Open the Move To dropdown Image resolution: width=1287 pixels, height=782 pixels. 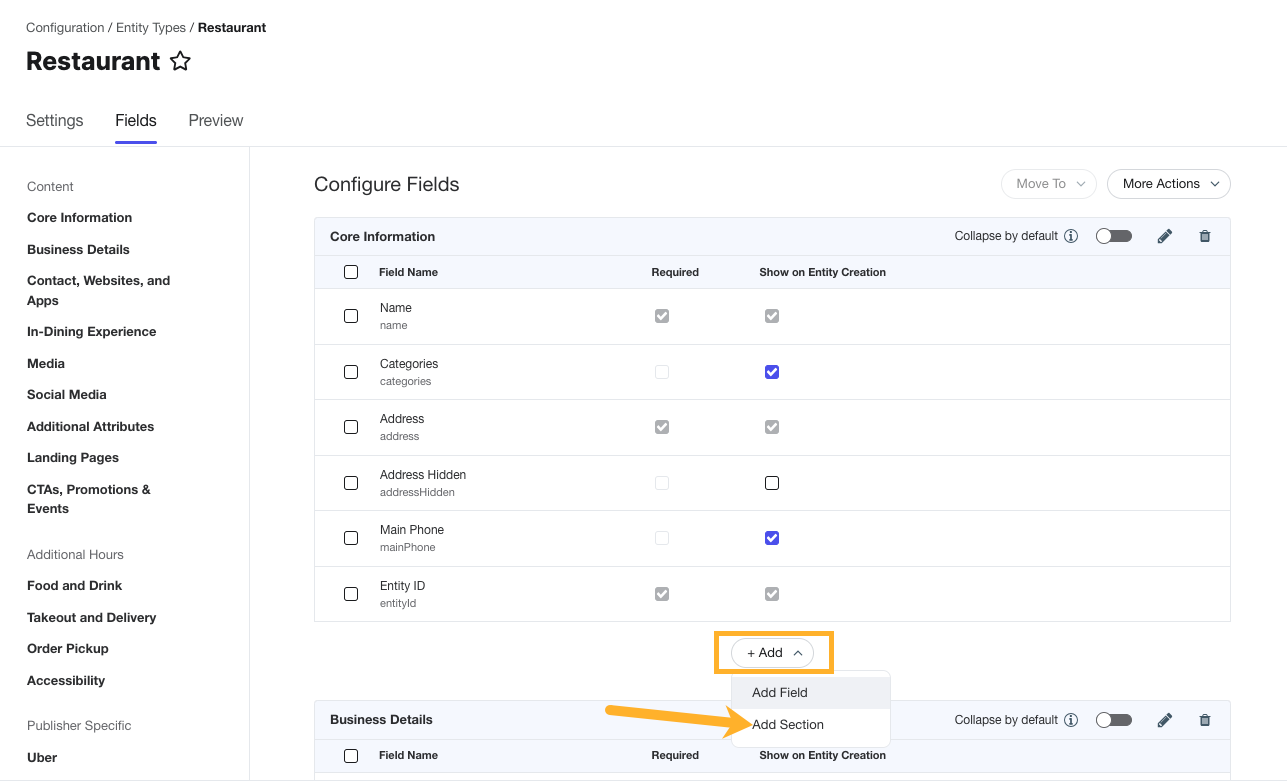tap(1048, 184)
